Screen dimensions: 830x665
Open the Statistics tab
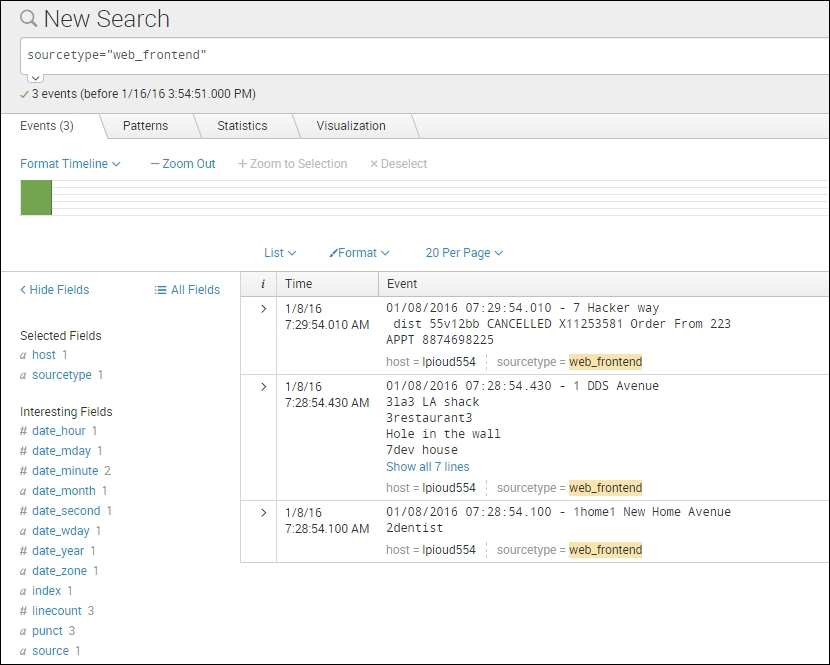tap(242, 126)
